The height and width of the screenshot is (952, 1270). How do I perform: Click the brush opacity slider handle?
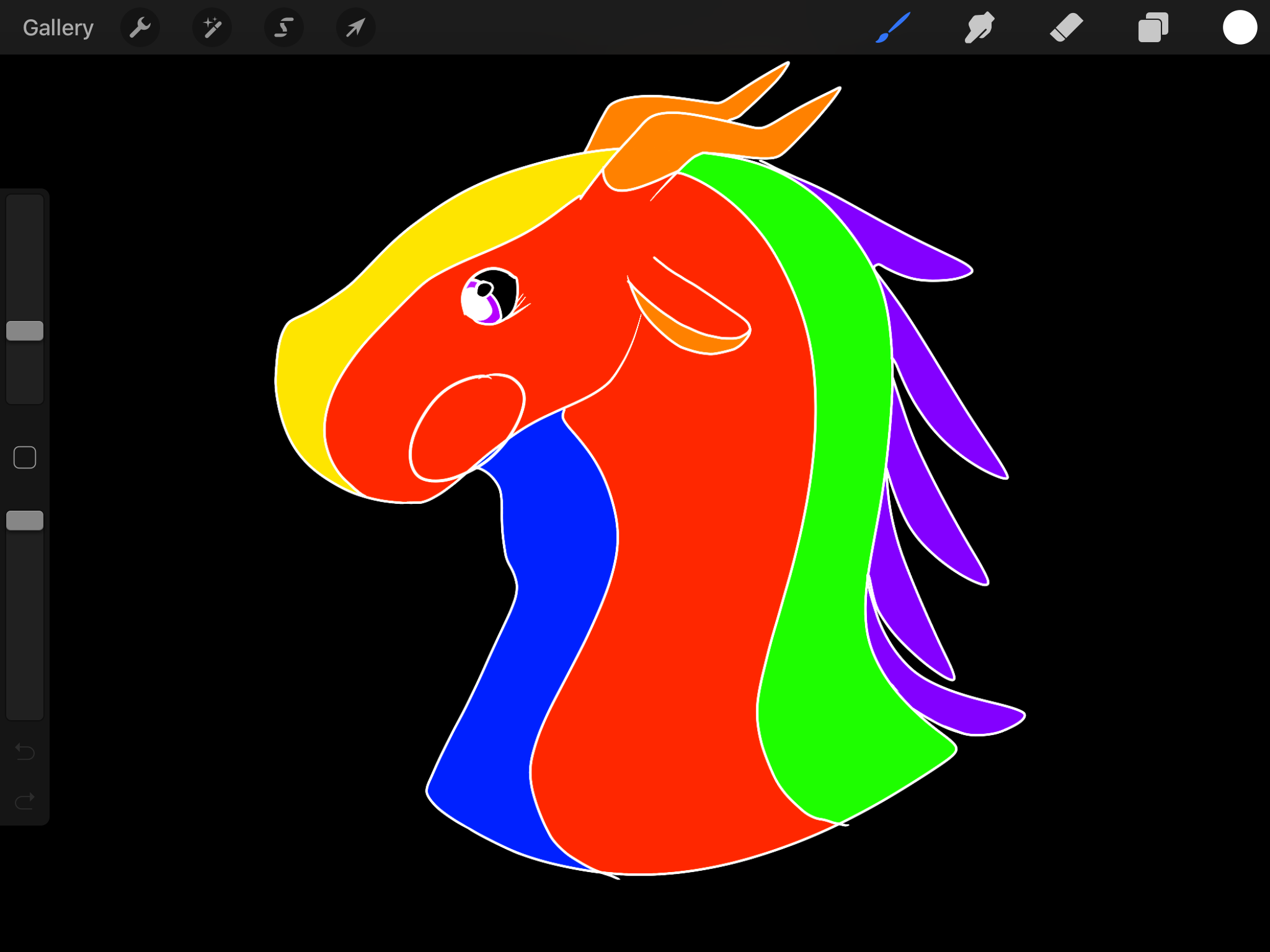pos(25,521)
